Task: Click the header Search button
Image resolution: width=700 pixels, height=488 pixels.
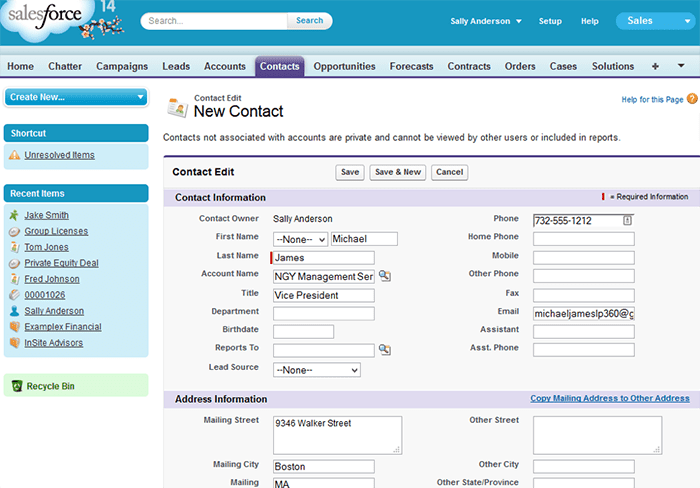Action: click(309, 21)
